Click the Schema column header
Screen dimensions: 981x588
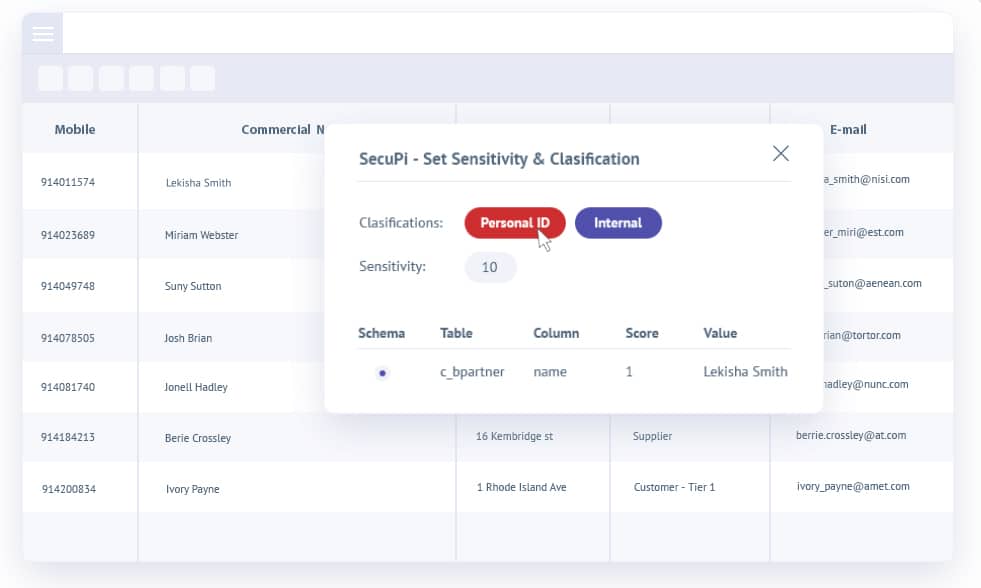pos(382,333)
